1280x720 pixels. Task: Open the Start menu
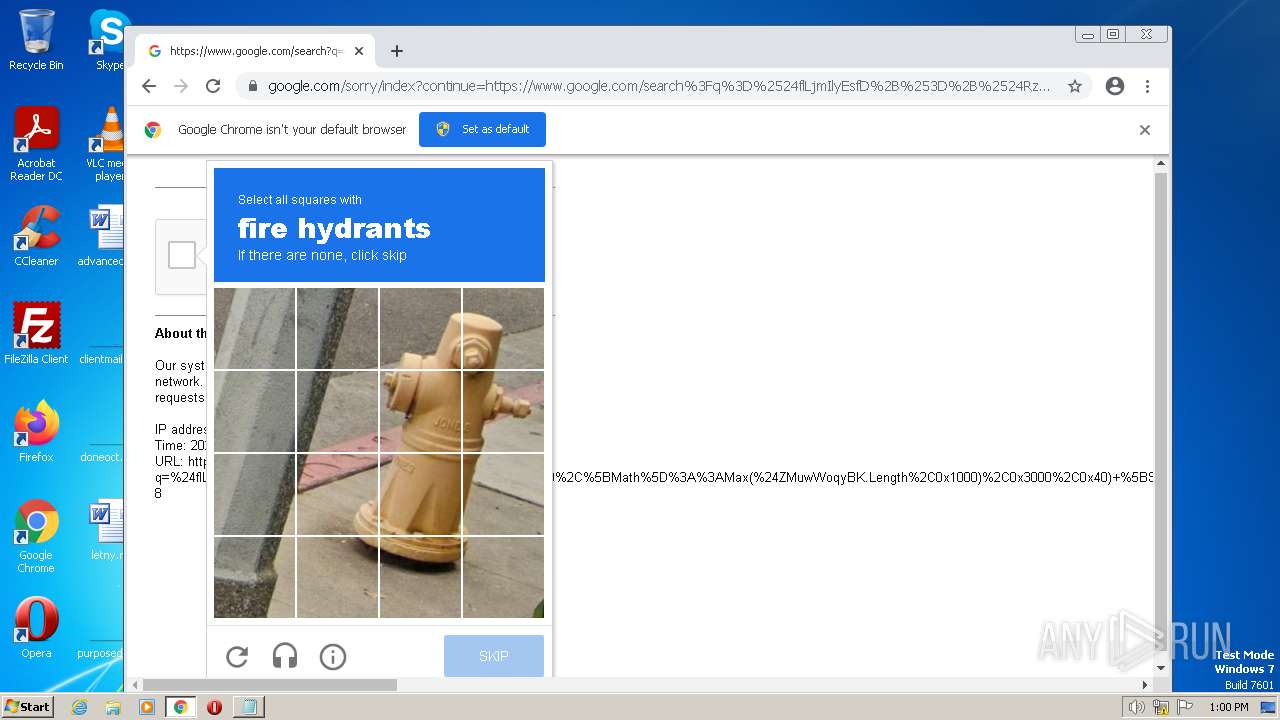pyautogui.click(x=28, y=707)
